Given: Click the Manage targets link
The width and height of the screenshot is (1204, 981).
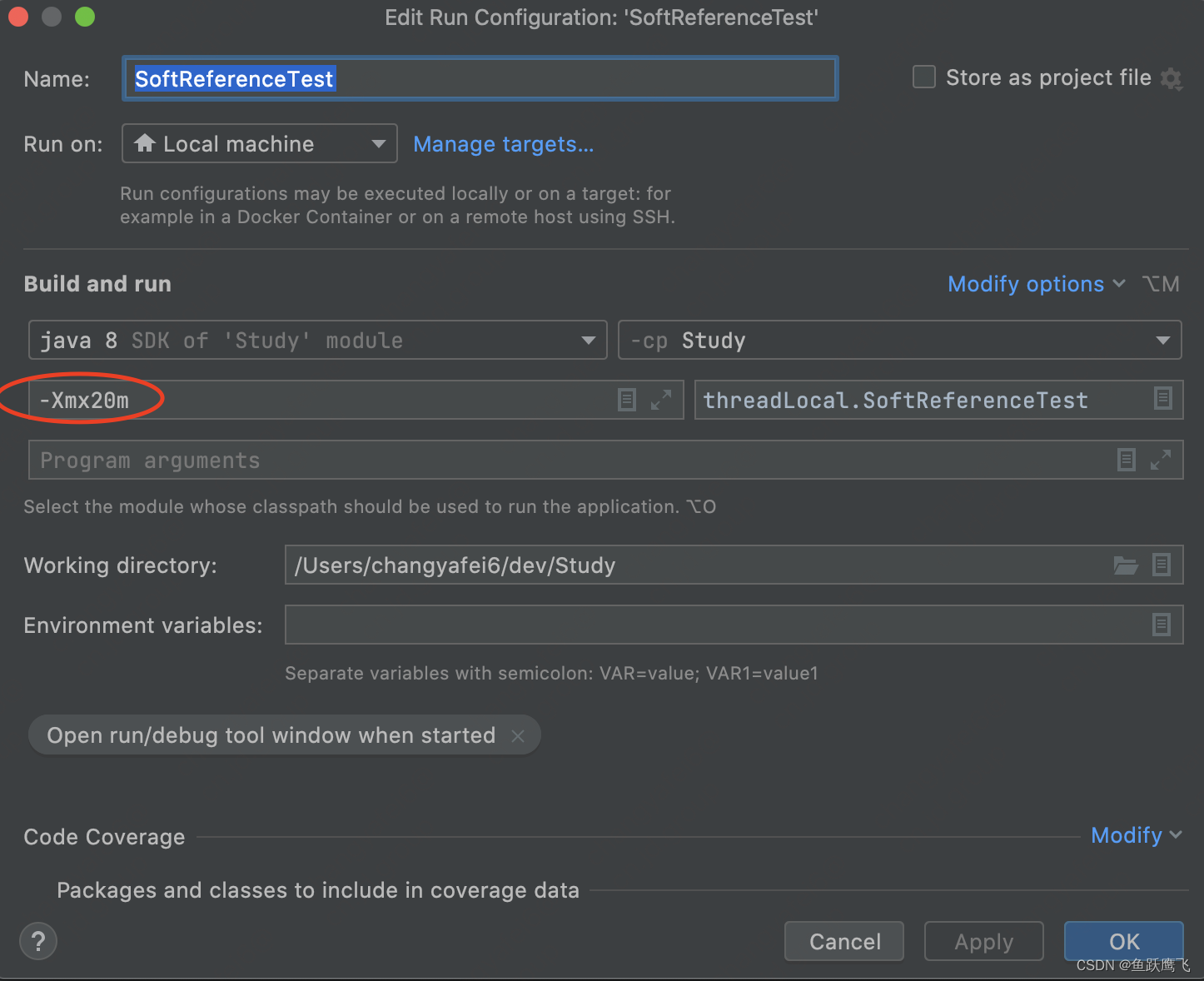Looking at the screenshot, I should tap(503, 144).
